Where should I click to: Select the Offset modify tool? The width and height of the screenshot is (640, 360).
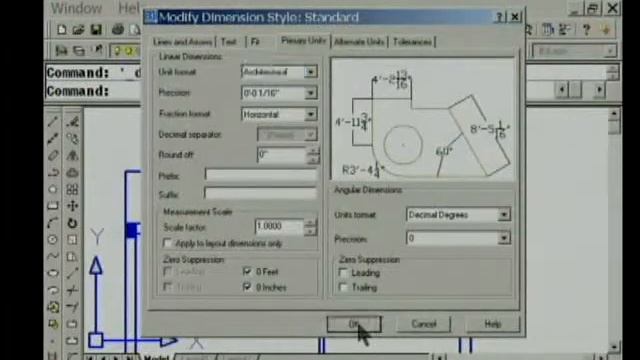(x=72, y=172)
